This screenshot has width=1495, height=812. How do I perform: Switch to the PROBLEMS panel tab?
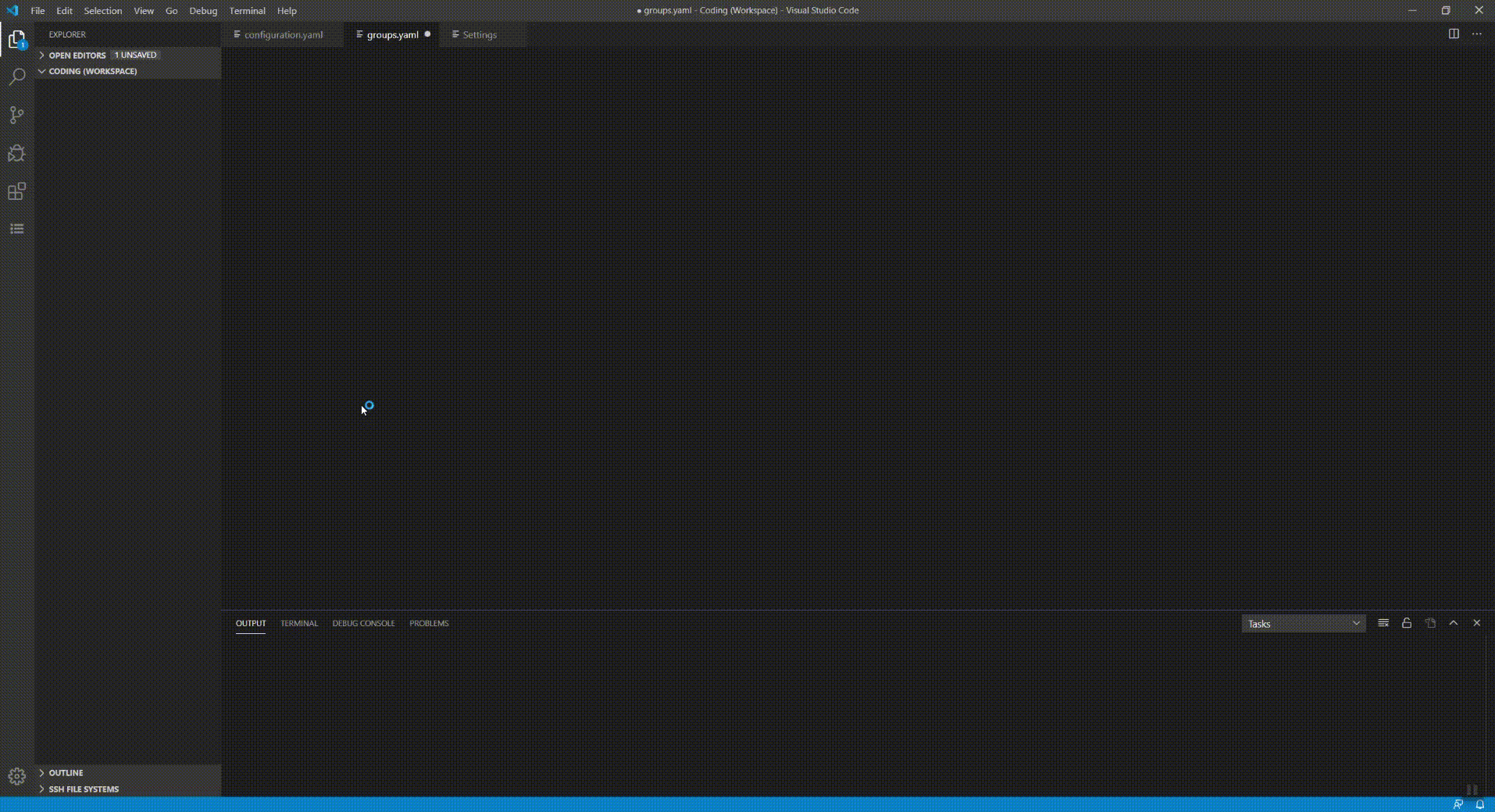[428, 623]
